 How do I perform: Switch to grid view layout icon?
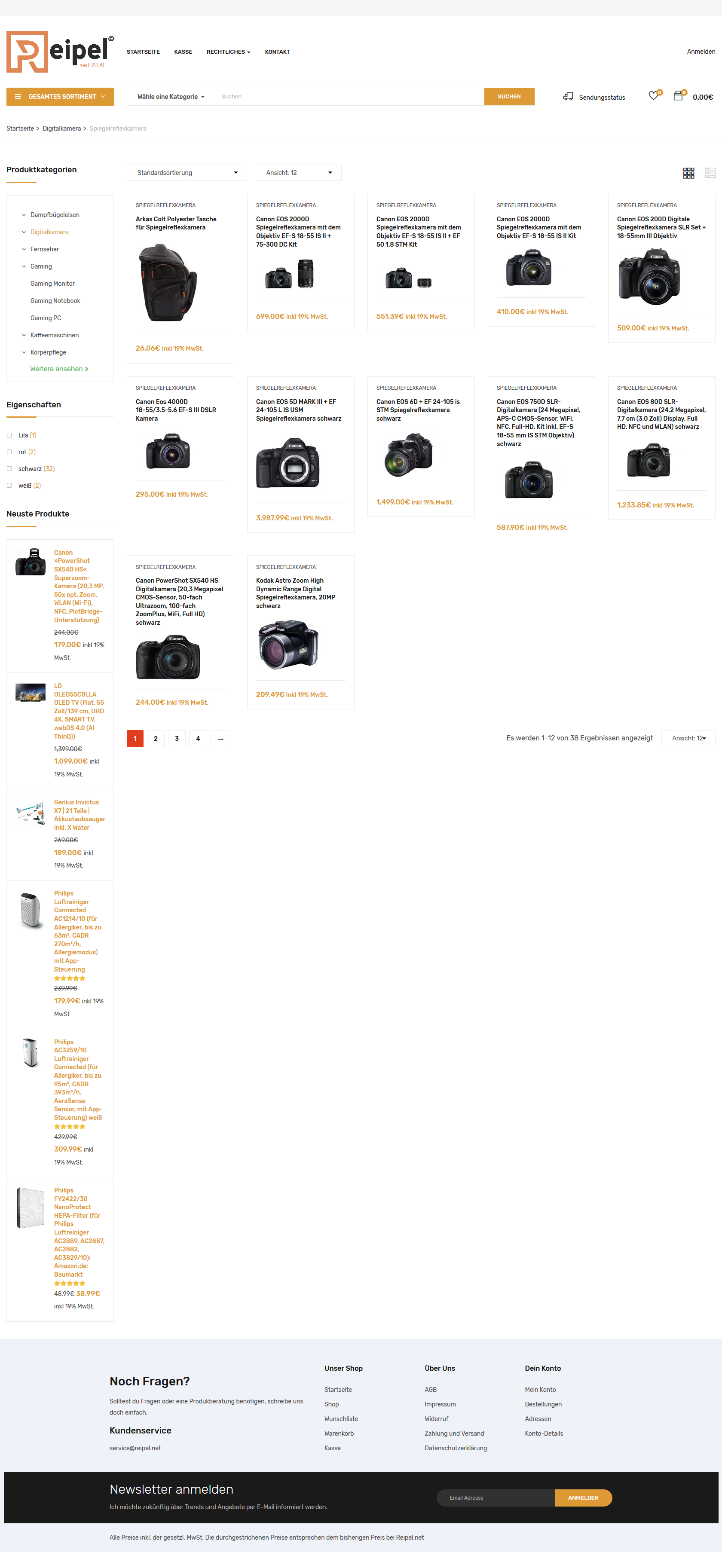click(688, 174)
